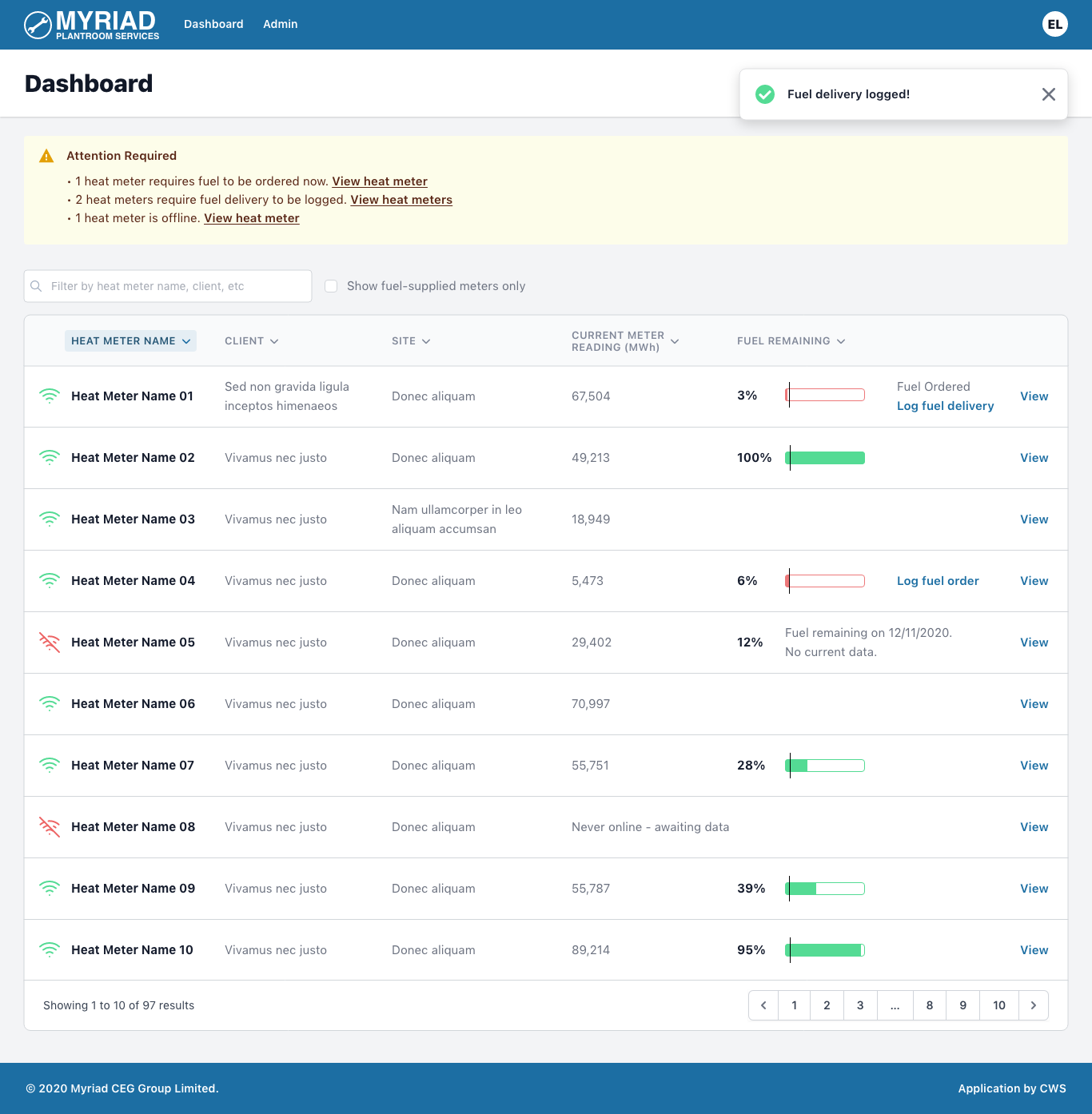Sort by Heat Meter Name column
Image resolution: width=1092 pixels, height=1114 pixels.
(x=130, y=341)
